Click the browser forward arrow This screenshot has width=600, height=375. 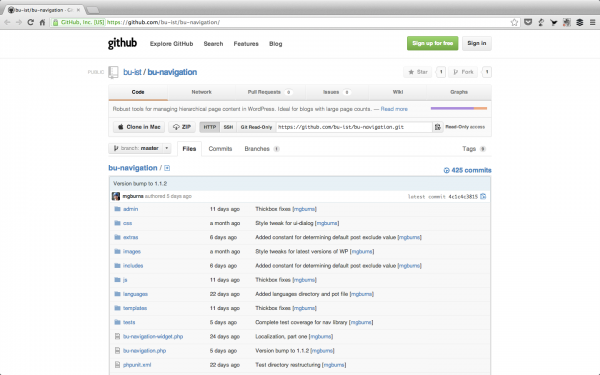(x=19, y=22)
